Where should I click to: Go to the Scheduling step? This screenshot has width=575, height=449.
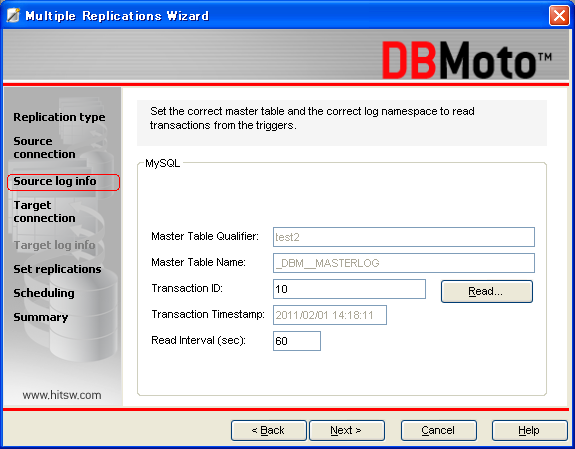click(x=44, y=293)
